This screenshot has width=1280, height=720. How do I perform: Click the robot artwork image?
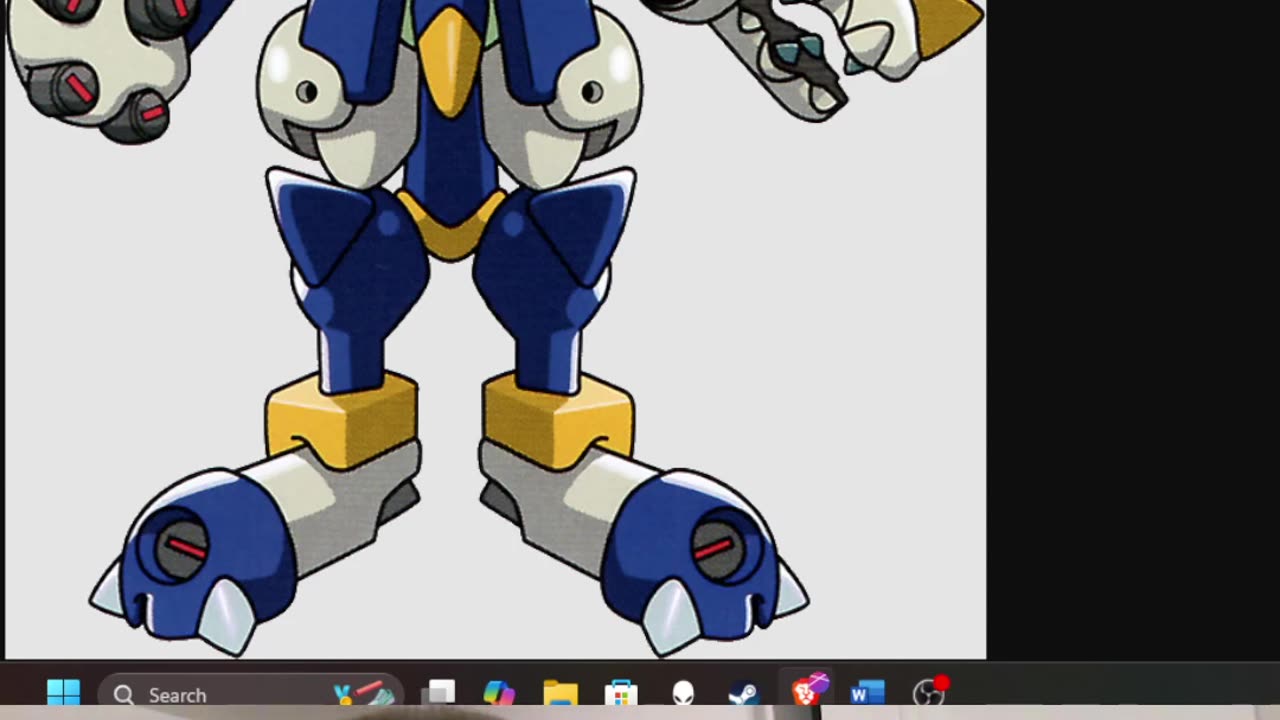tap(496, 330)
